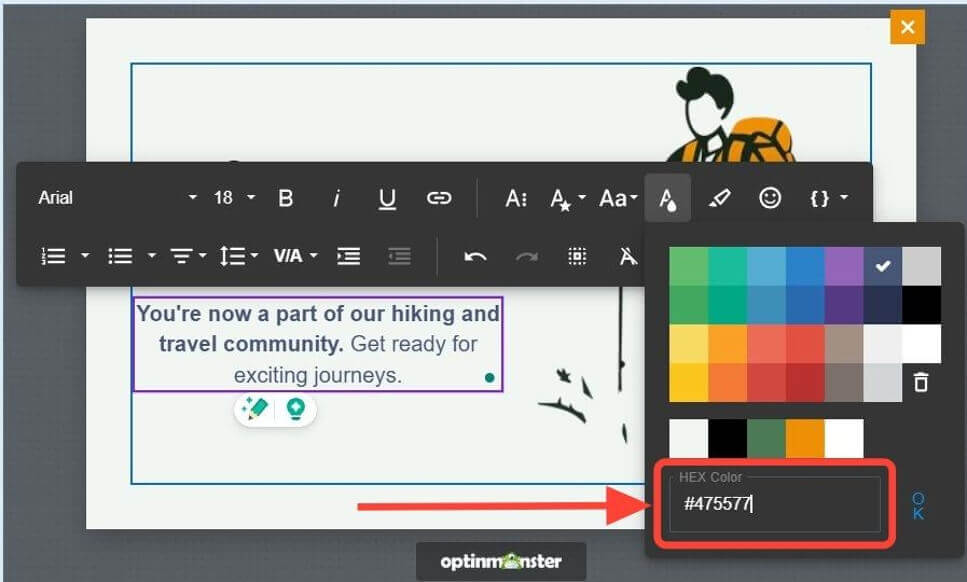The width and height of the screenshot is (967, 582).
Task: Open the Aa paragraph format menu
Action: click(x=618, y=198)
